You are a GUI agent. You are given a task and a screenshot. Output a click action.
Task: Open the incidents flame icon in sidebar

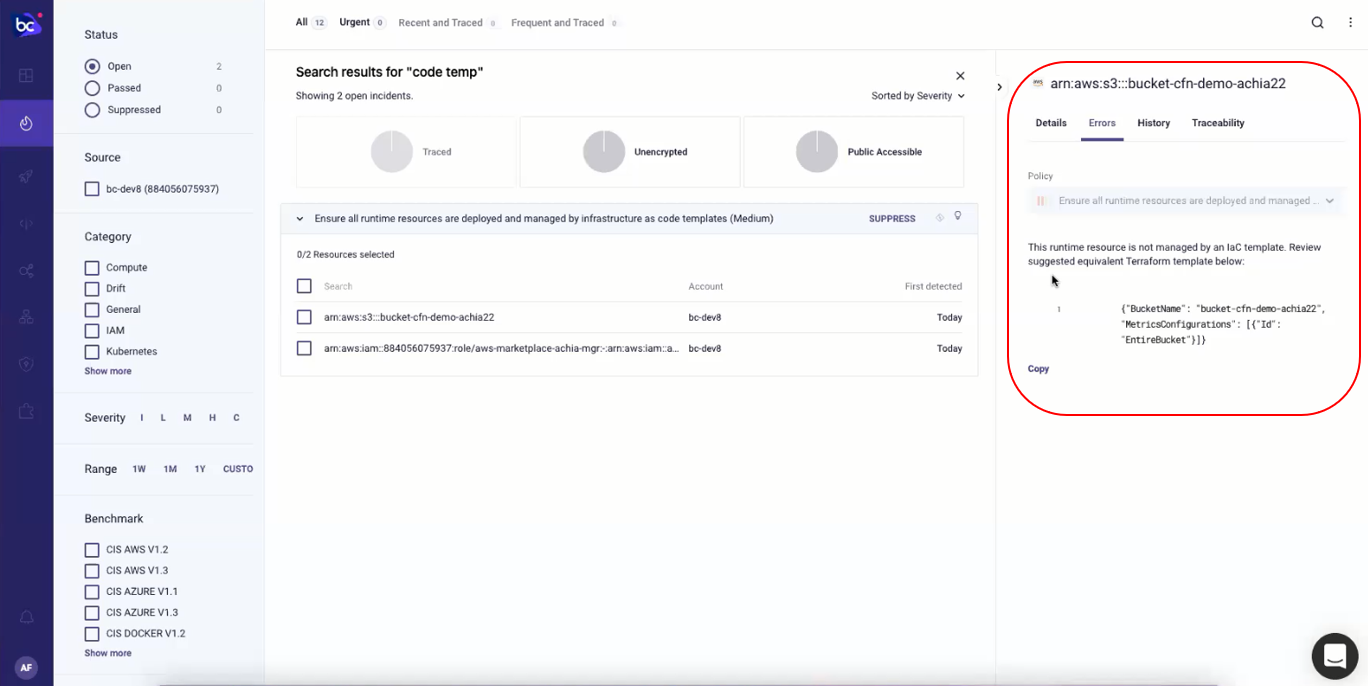(x=26, y=123)
